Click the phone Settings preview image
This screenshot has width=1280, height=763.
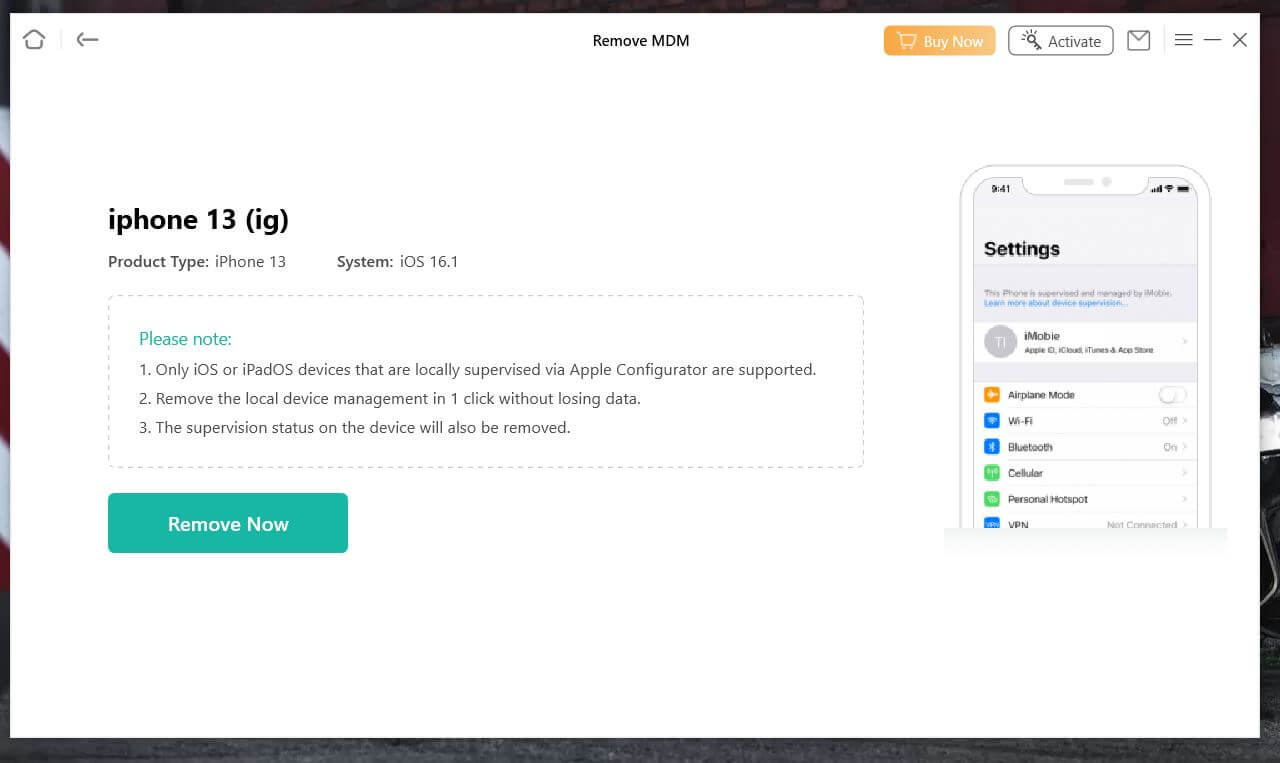(x=1085, y=348)
